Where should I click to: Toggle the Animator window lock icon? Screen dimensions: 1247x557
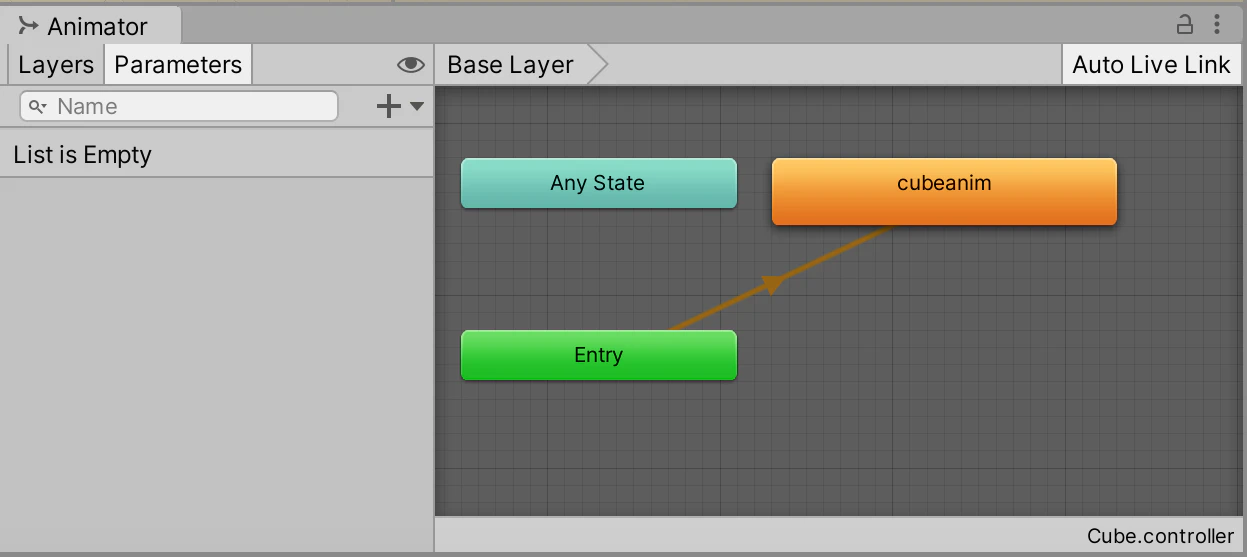(x=1184, y=24)
